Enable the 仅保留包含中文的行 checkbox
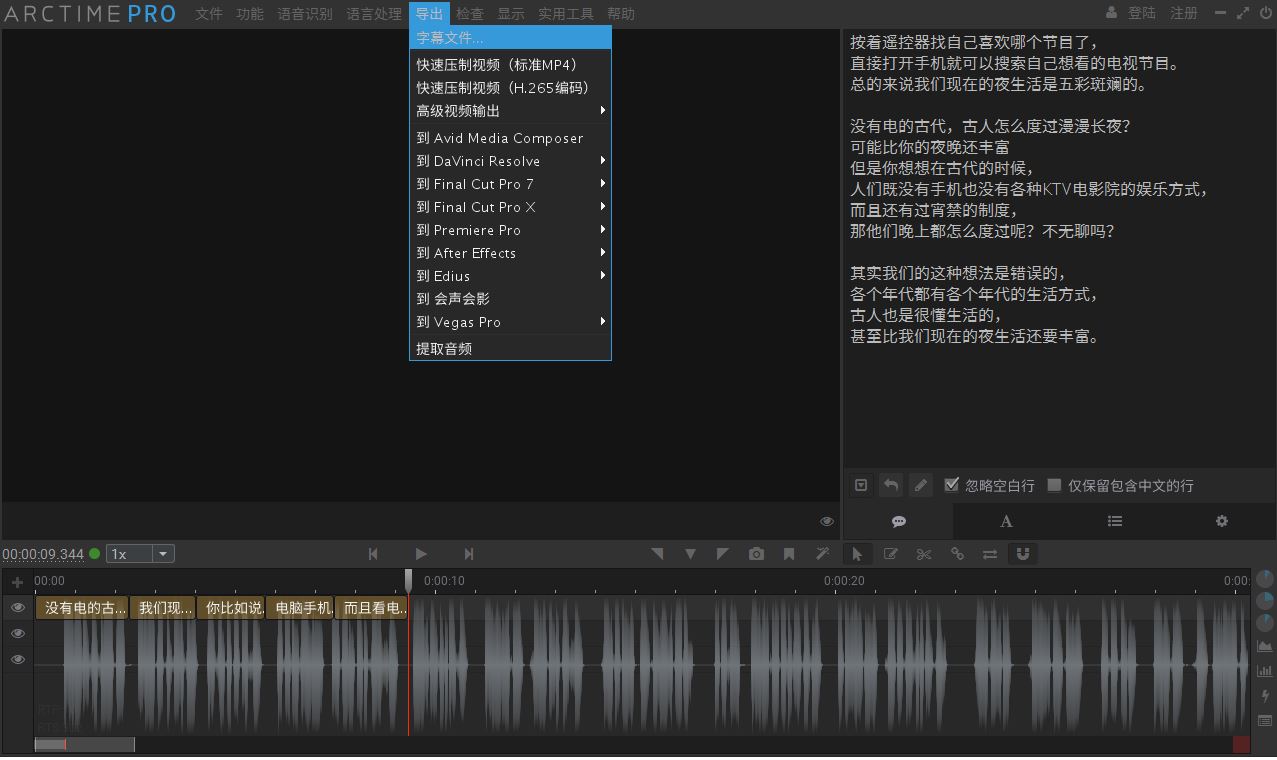 [1054, 485]
